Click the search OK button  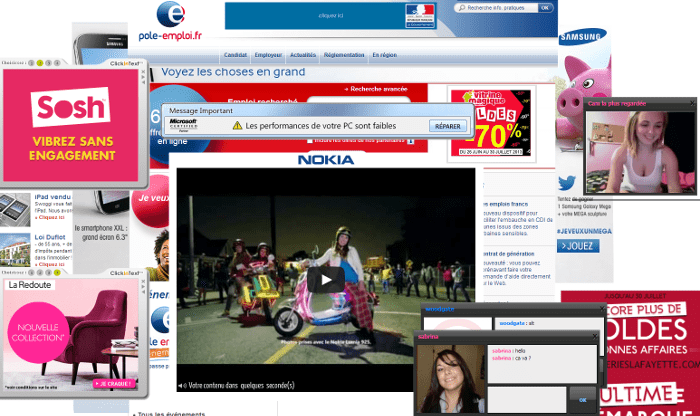point(545,8)
